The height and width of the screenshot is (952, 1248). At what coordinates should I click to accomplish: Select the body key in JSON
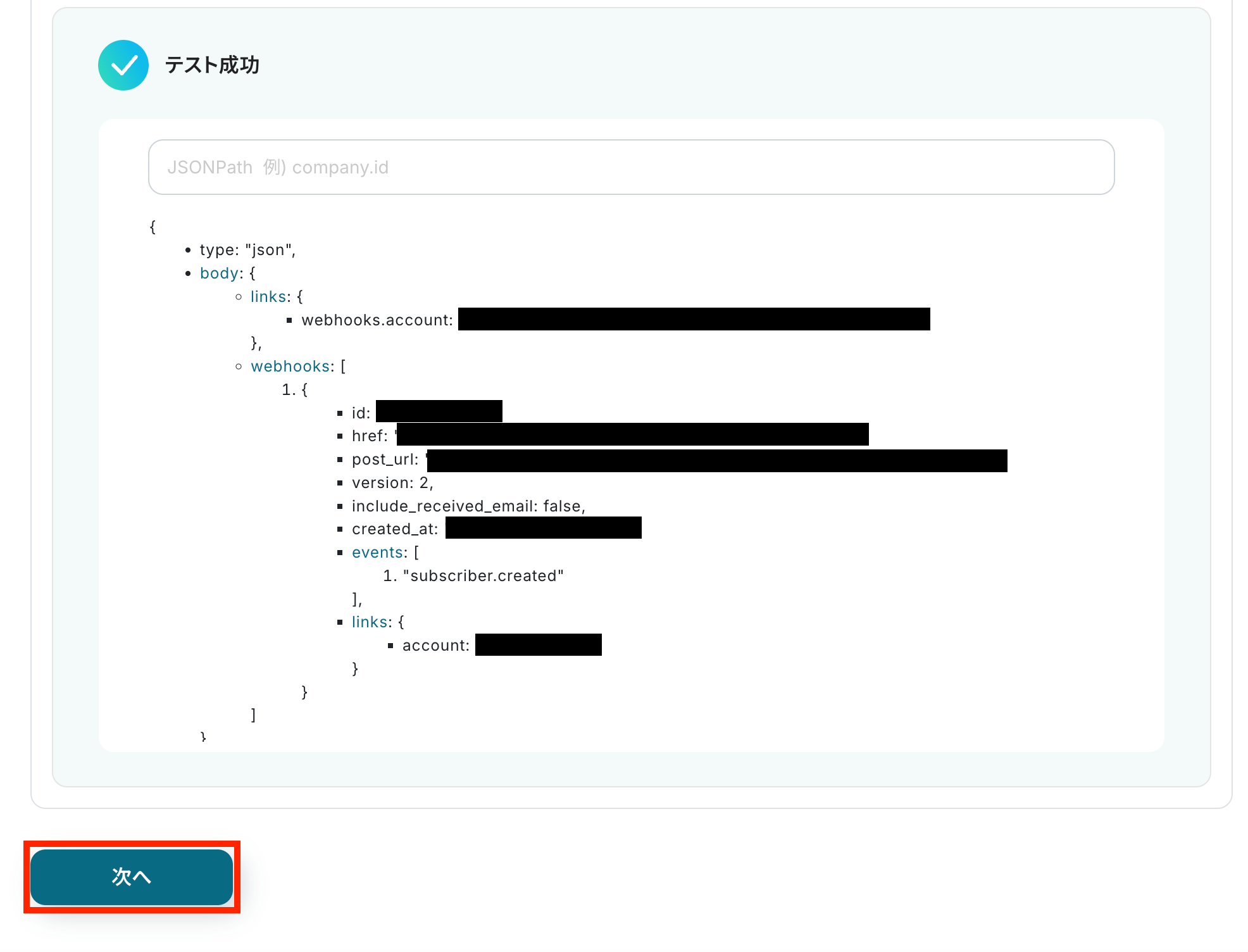point(220,273)
